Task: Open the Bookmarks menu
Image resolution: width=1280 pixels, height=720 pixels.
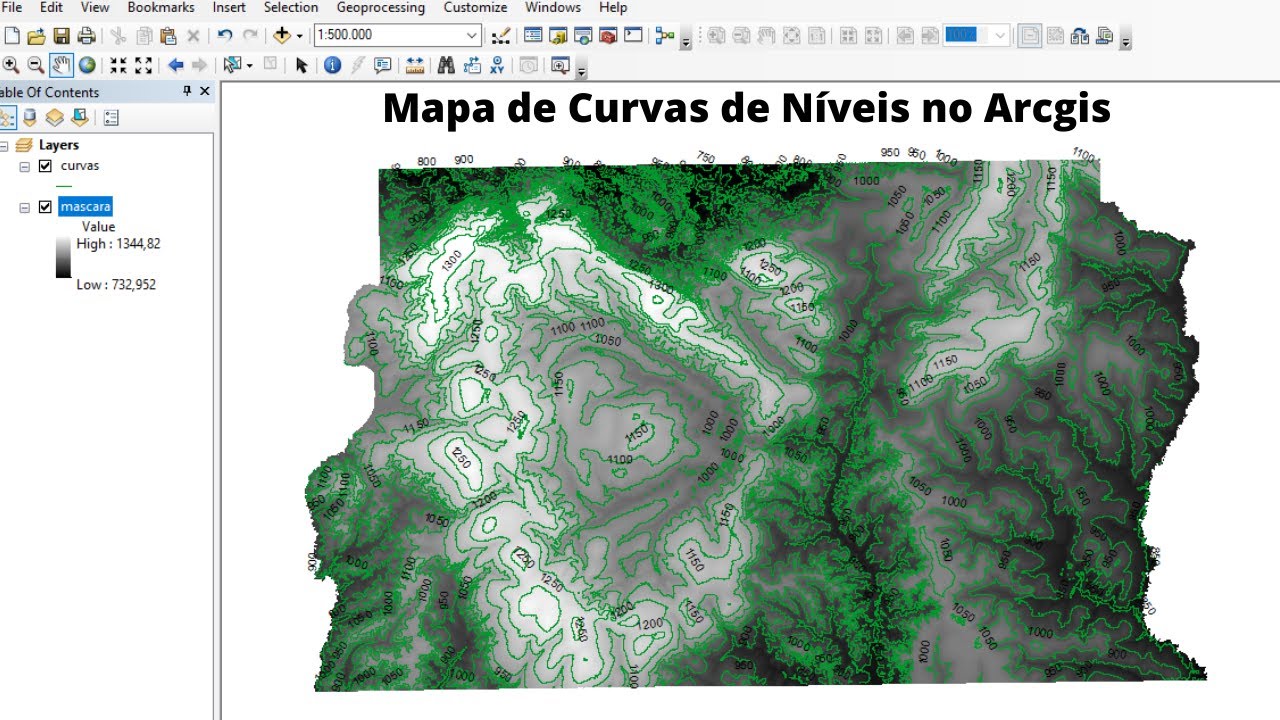Action: point(161,7)
